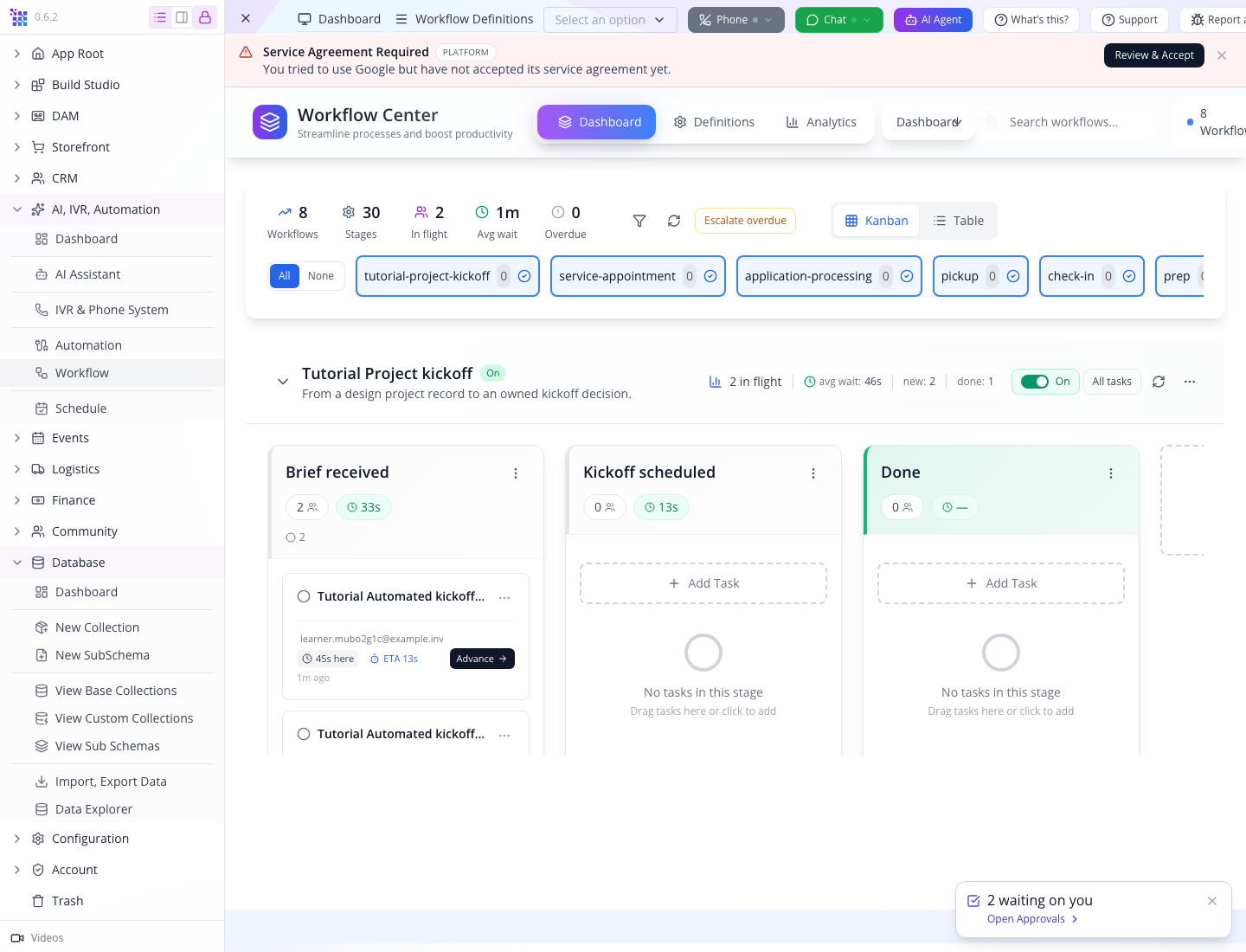Click the Review & Accept button

[x=1154, y=55]
